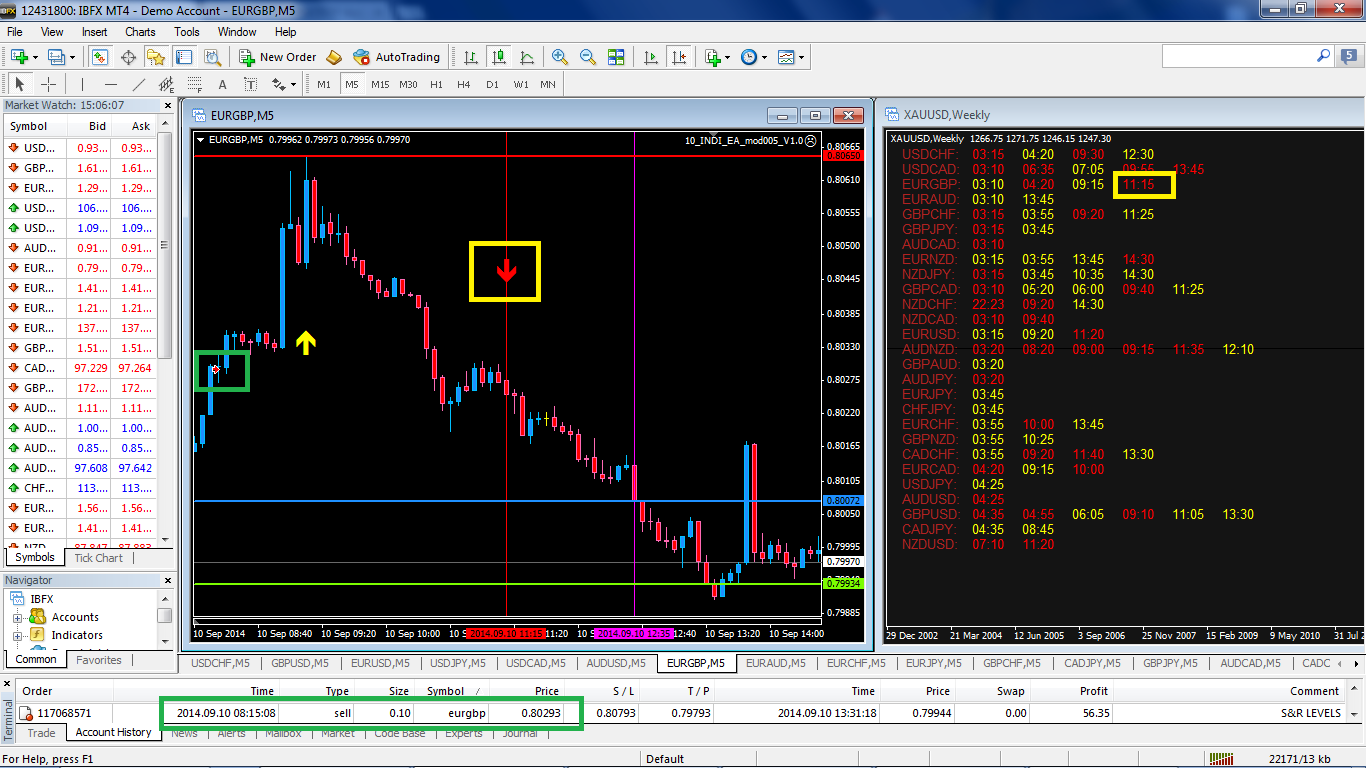Switch chart to Candlesticks display mode
This screenshot has height=768, width=1366.
[498, 57]
